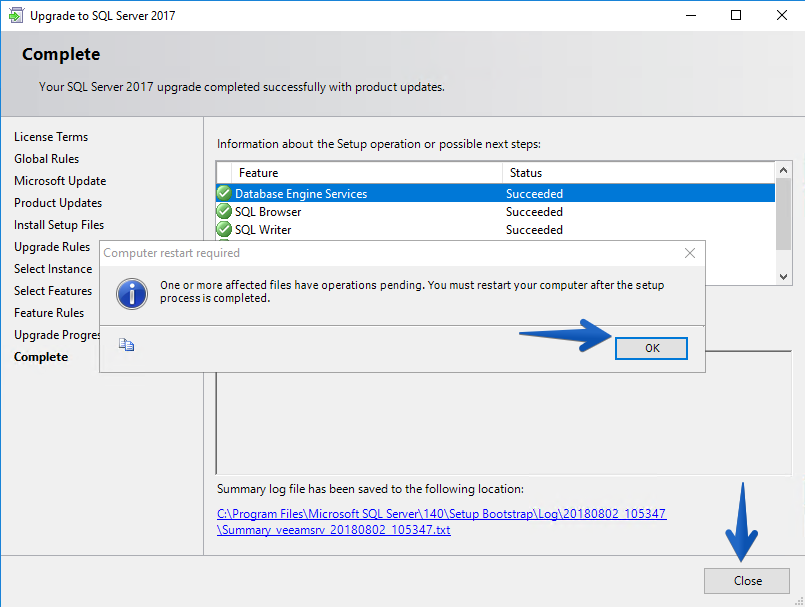Click Upgrade Progress step in sidebar

click(56, 335)
